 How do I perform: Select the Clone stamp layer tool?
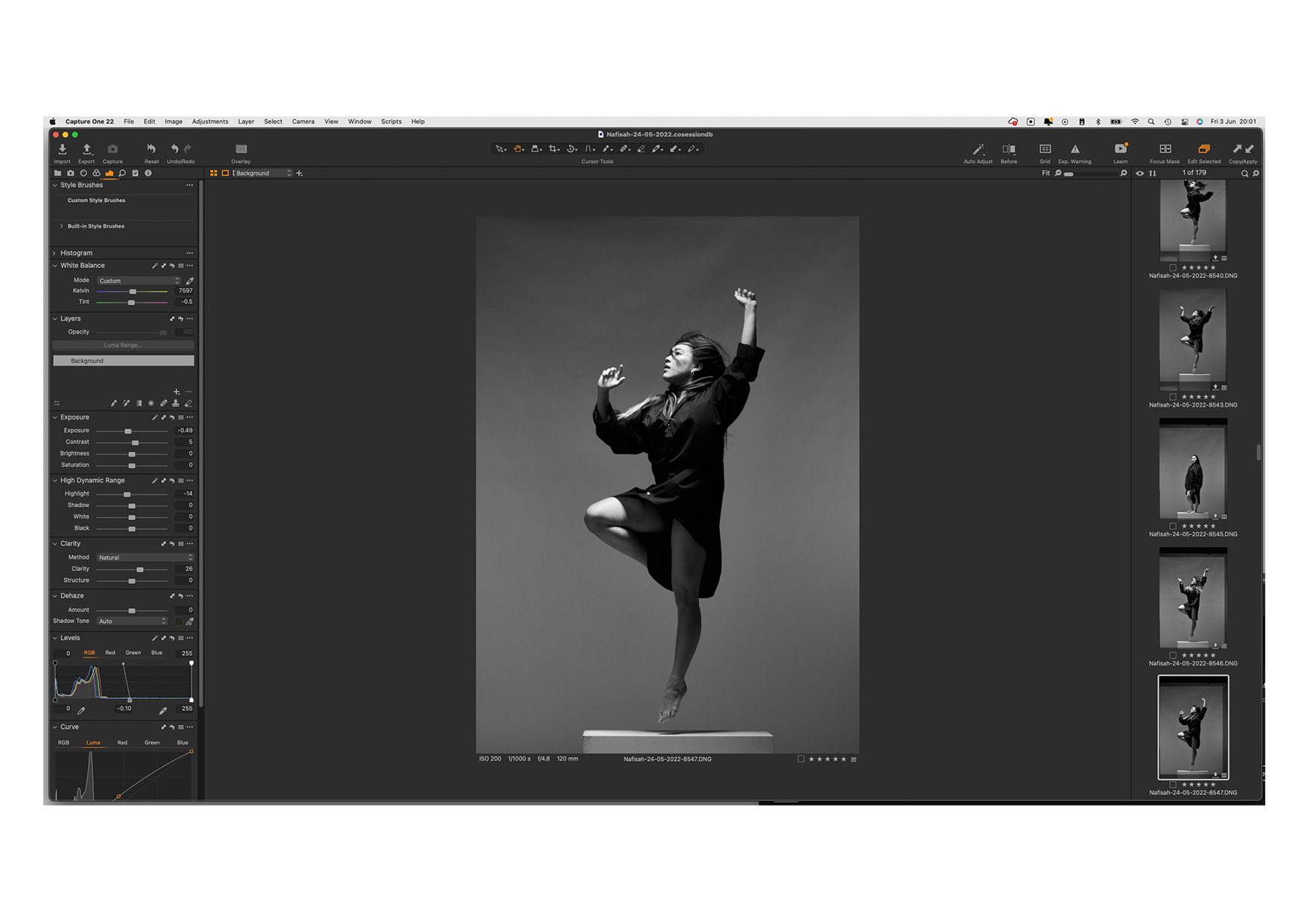click(x=176, y=403)
